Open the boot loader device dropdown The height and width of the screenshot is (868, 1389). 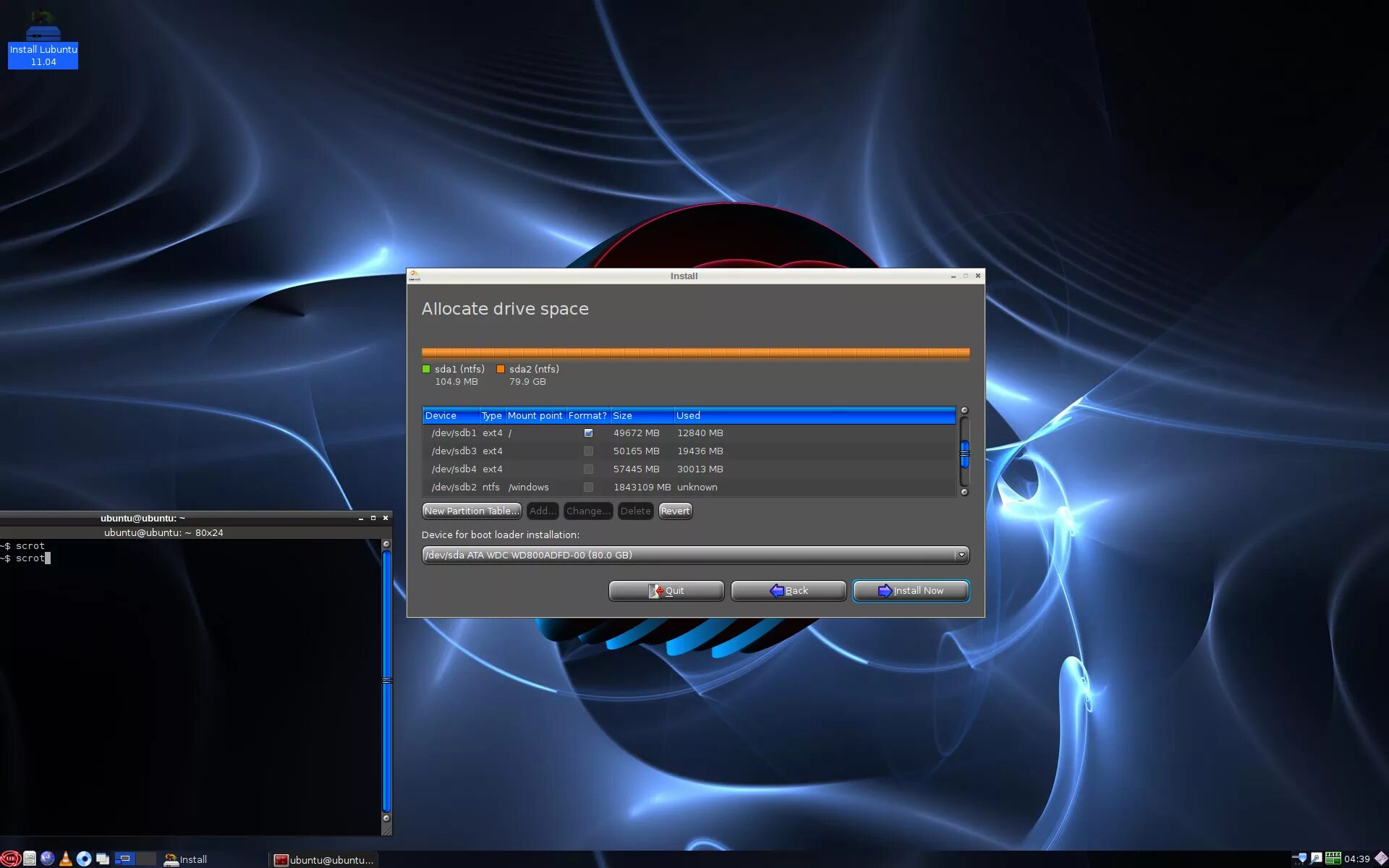pos(961,555)
